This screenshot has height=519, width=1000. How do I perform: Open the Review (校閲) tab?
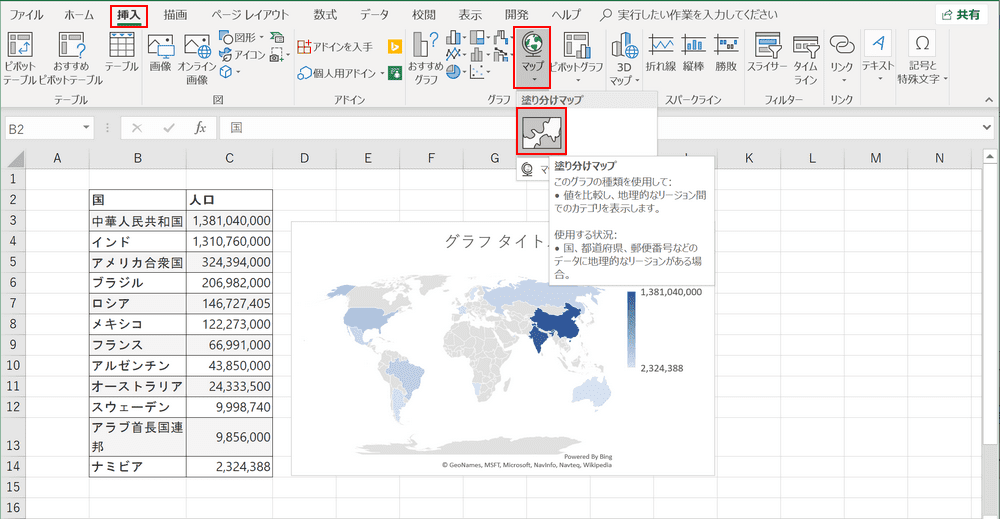tap(423, 15)
